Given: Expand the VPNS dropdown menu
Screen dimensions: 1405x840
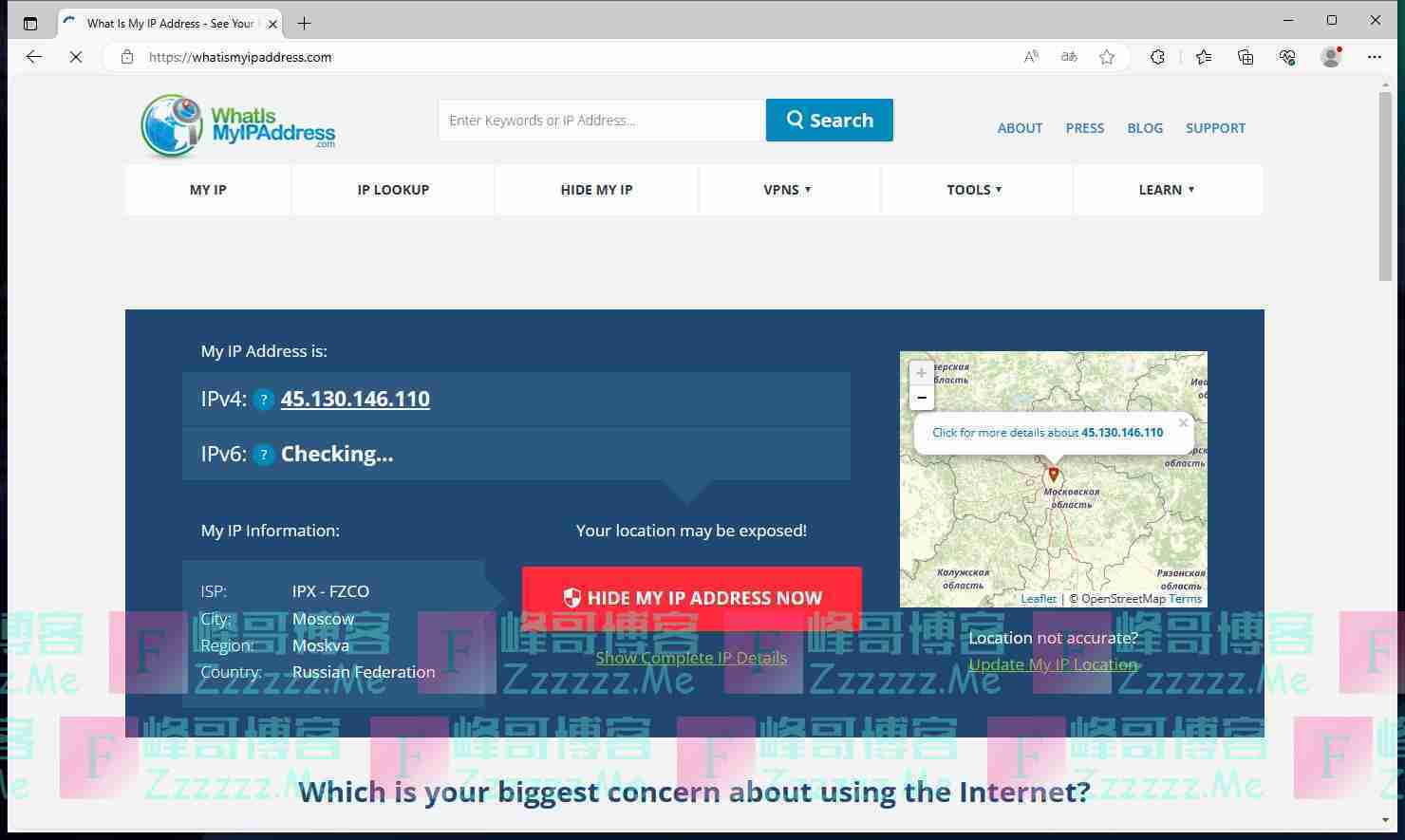Looking at the screenshot, I should (787, 190).
